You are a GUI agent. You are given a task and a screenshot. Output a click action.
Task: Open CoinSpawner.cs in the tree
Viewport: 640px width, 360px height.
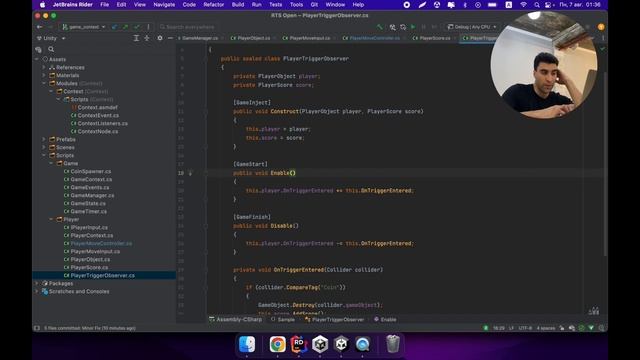[x=91, y=171]
